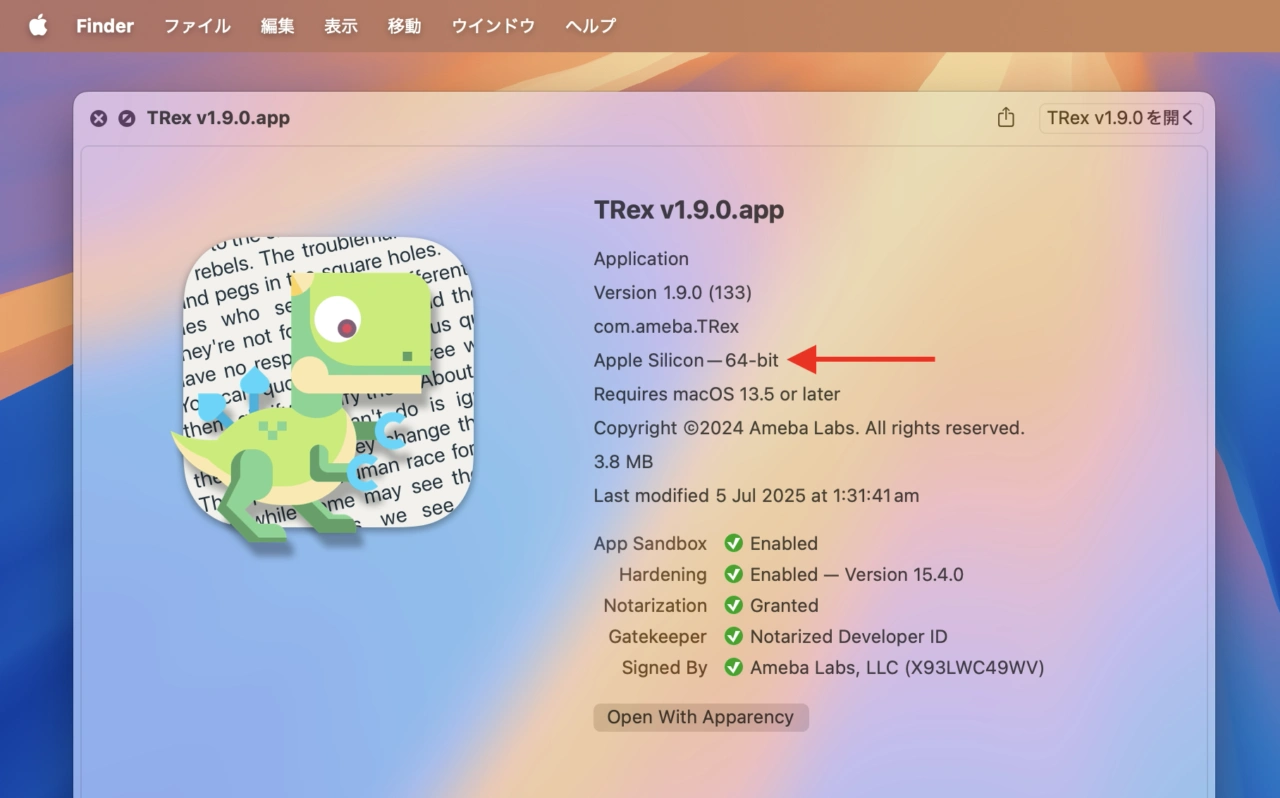This screenshot has width=1280, height=798.
Task: Click the Notarization green checkmark icon
Action: [733, 605]
